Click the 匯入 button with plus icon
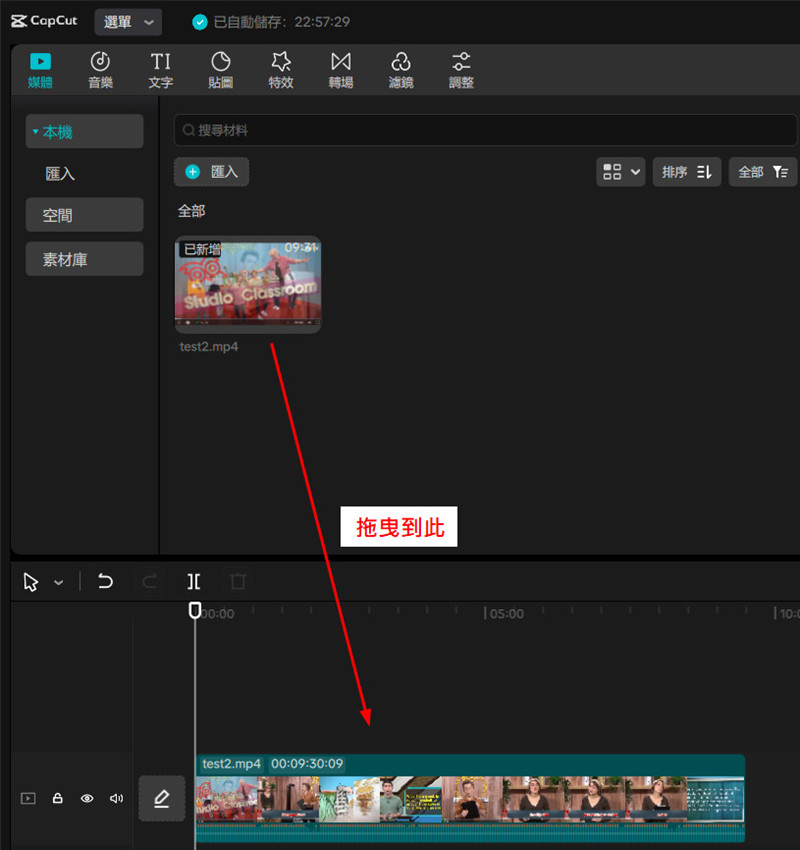 (x=212, y=172)
